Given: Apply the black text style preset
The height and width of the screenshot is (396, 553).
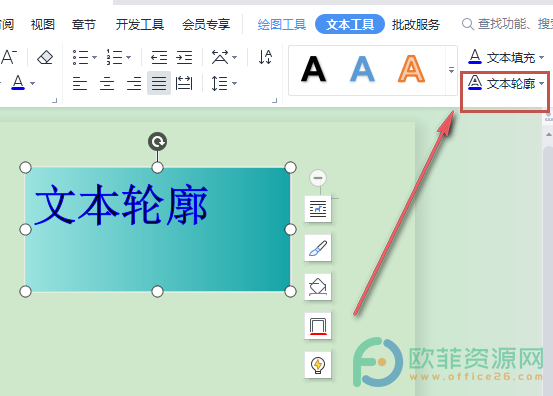Looking at the screenshot, I should coord(313,69).
